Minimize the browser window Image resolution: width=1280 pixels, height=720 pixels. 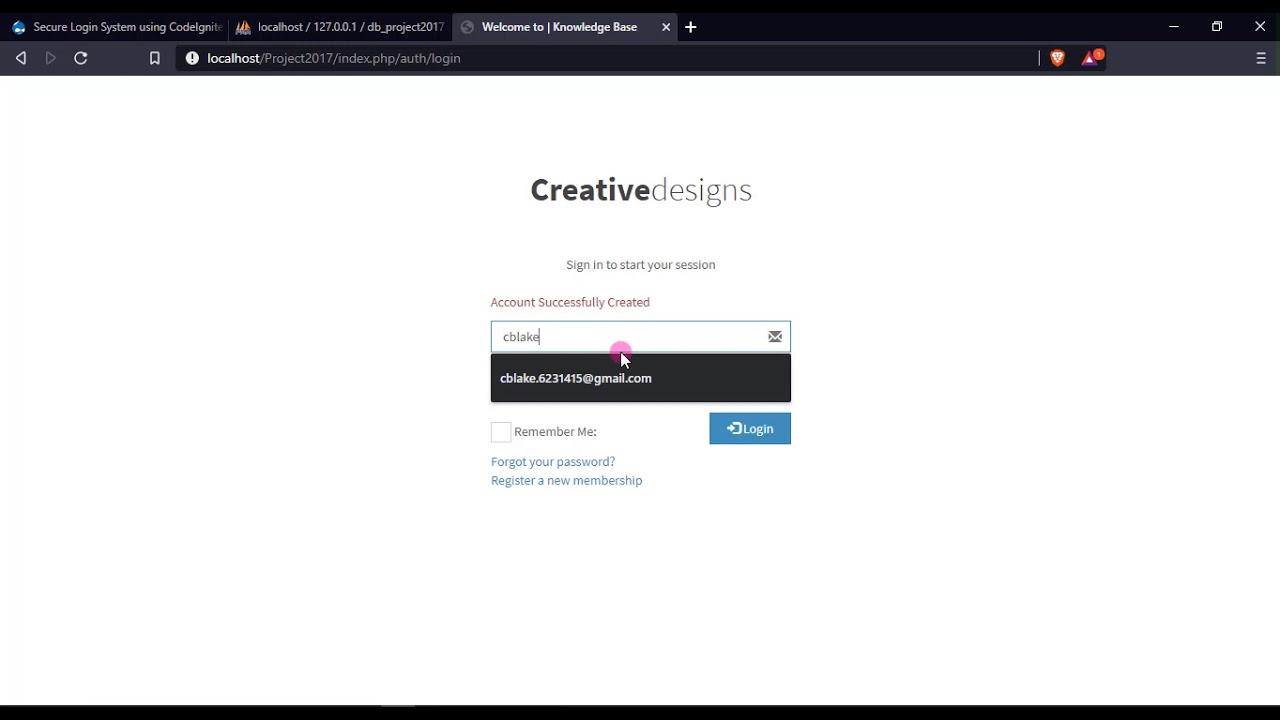coord(1174,27)
